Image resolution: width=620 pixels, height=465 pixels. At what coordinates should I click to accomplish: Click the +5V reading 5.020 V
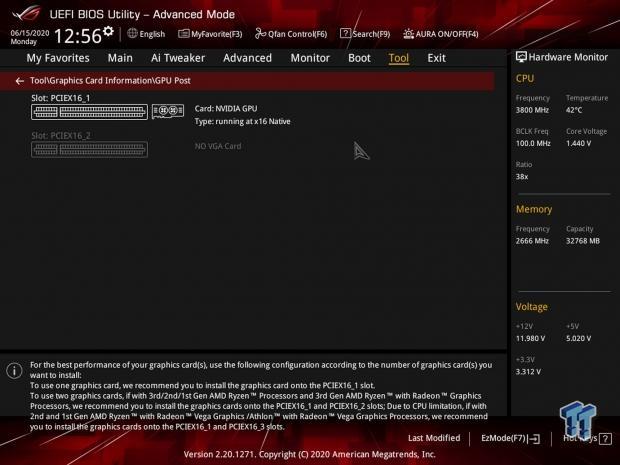578,338
